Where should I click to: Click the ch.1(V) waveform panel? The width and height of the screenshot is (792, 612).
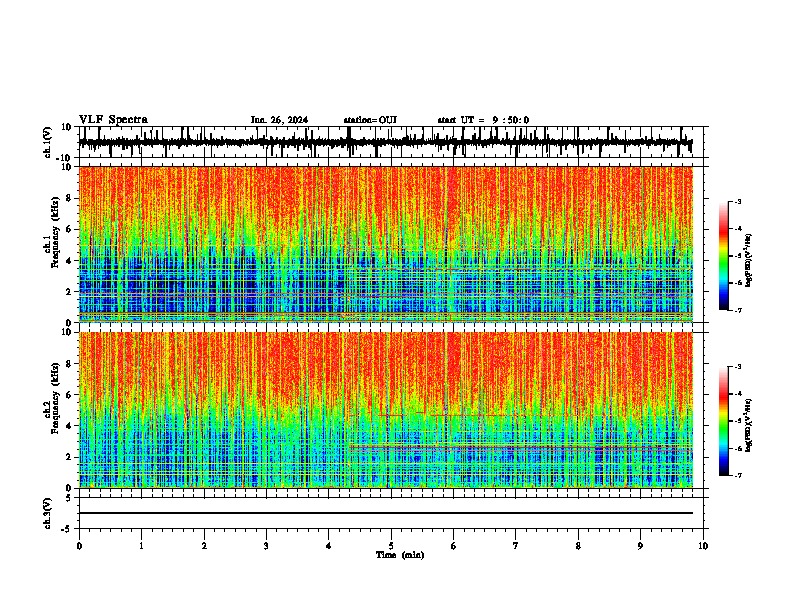coord(391,142)
